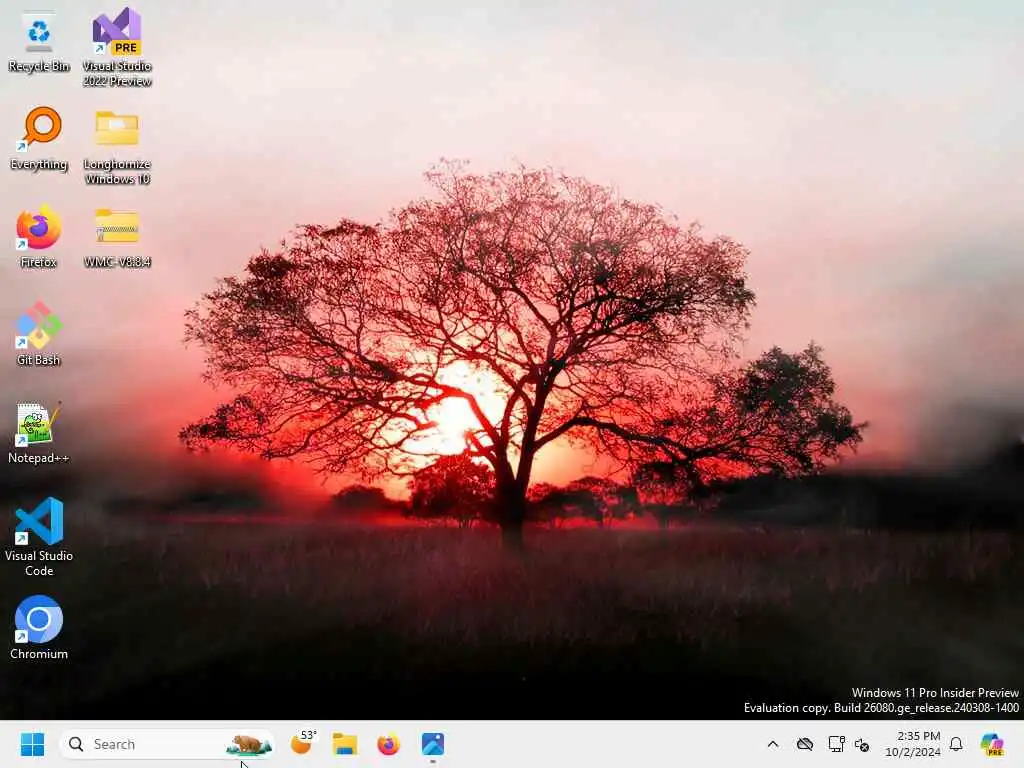The height and width of the screenshot is (768, 1024).
Task: Click the taskbar Search box
Action: click(167, 744)
